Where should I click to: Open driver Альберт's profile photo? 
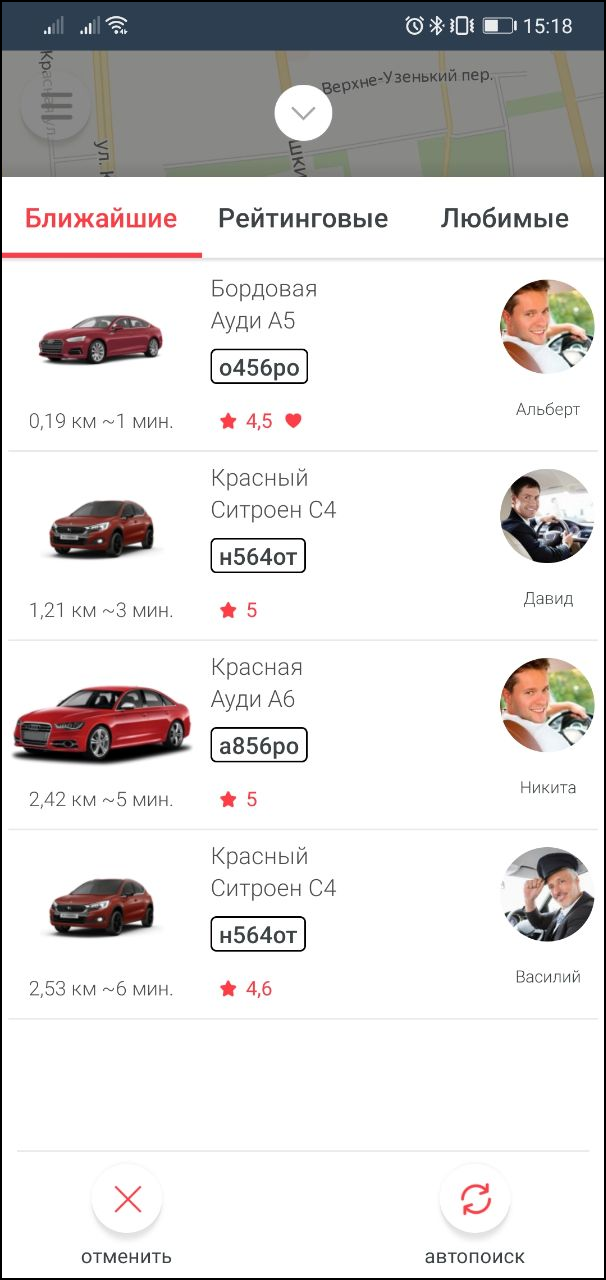tap(547, 327)
